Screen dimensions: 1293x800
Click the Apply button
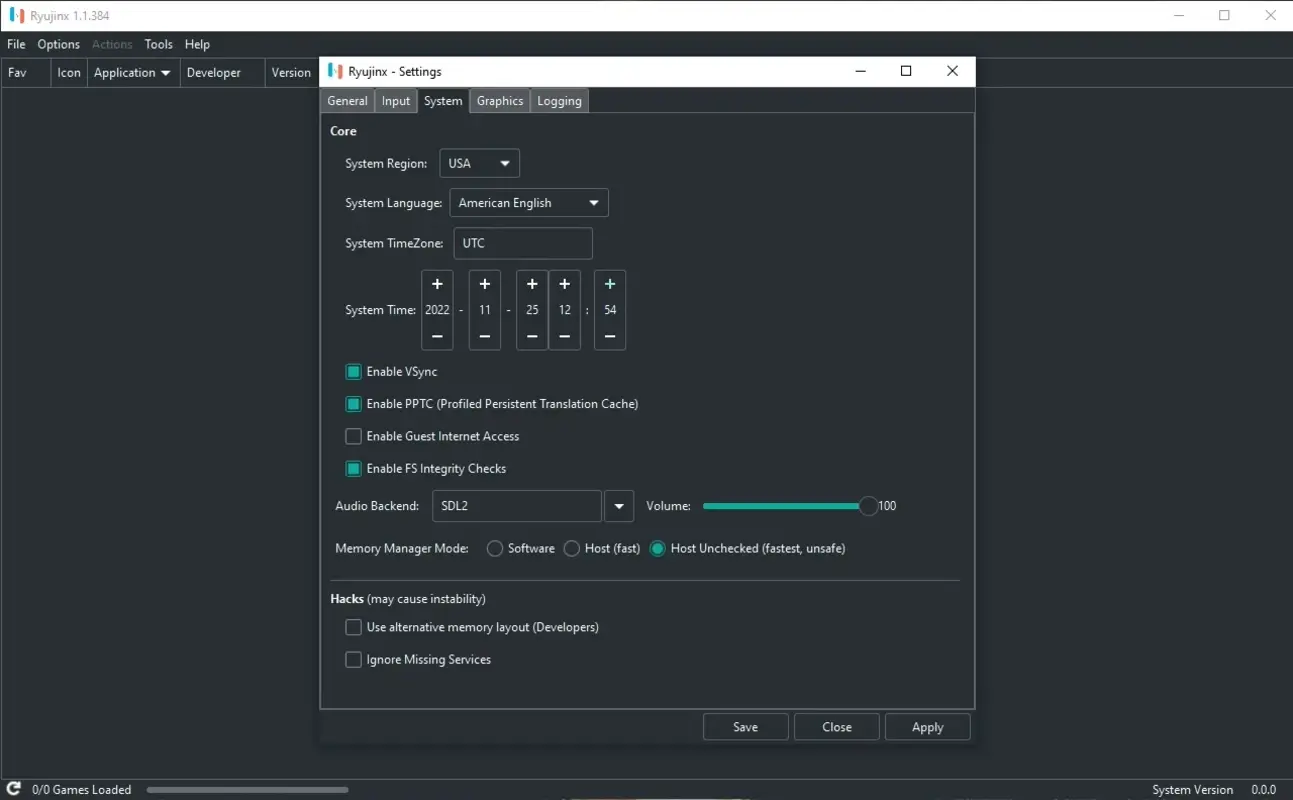[927, 726]
